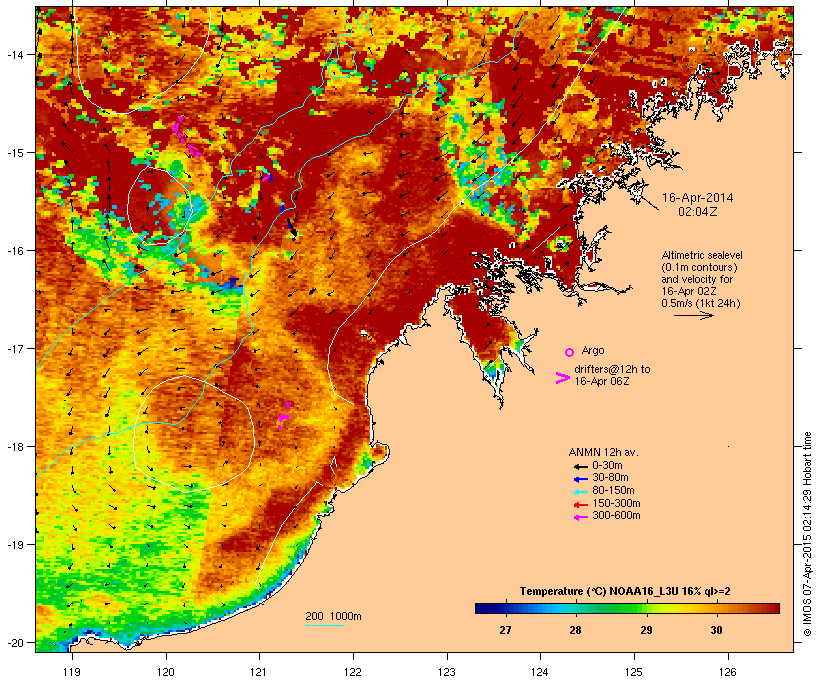Click the longitude axis label '124'
This screenshot has height=680, width=820.
tap(540, 672)
